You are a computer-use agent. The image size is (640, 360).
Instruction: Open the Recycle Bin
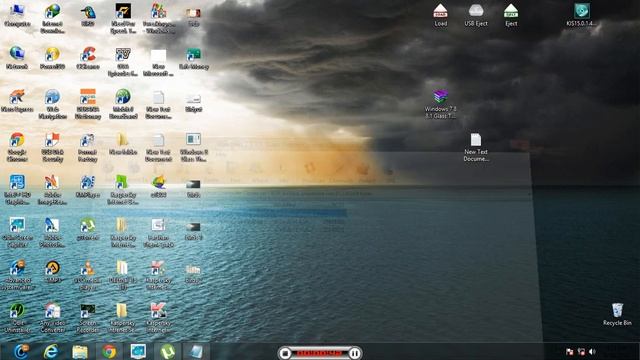(x=617, y=313)
